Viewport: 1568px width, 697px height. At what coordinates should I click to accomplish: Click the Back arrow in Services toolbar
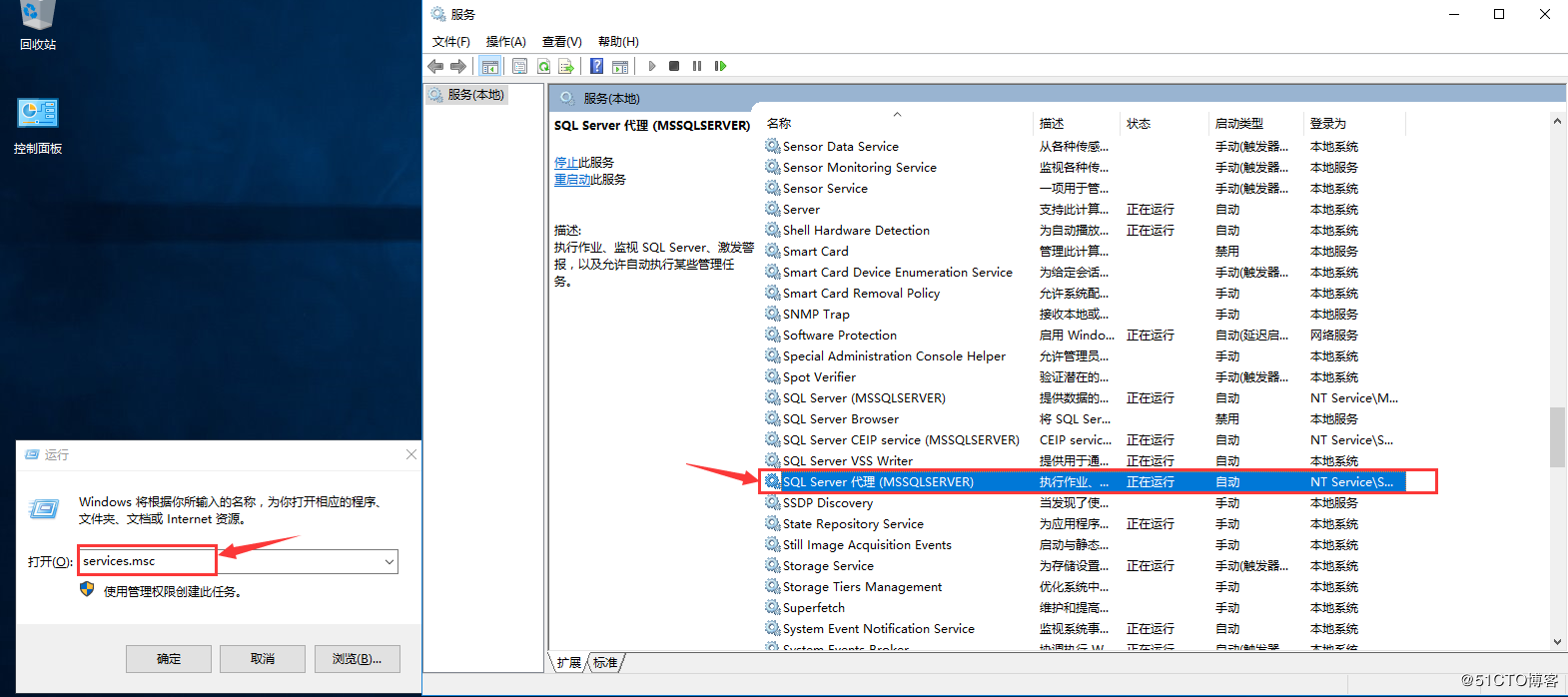pos(435,66)
